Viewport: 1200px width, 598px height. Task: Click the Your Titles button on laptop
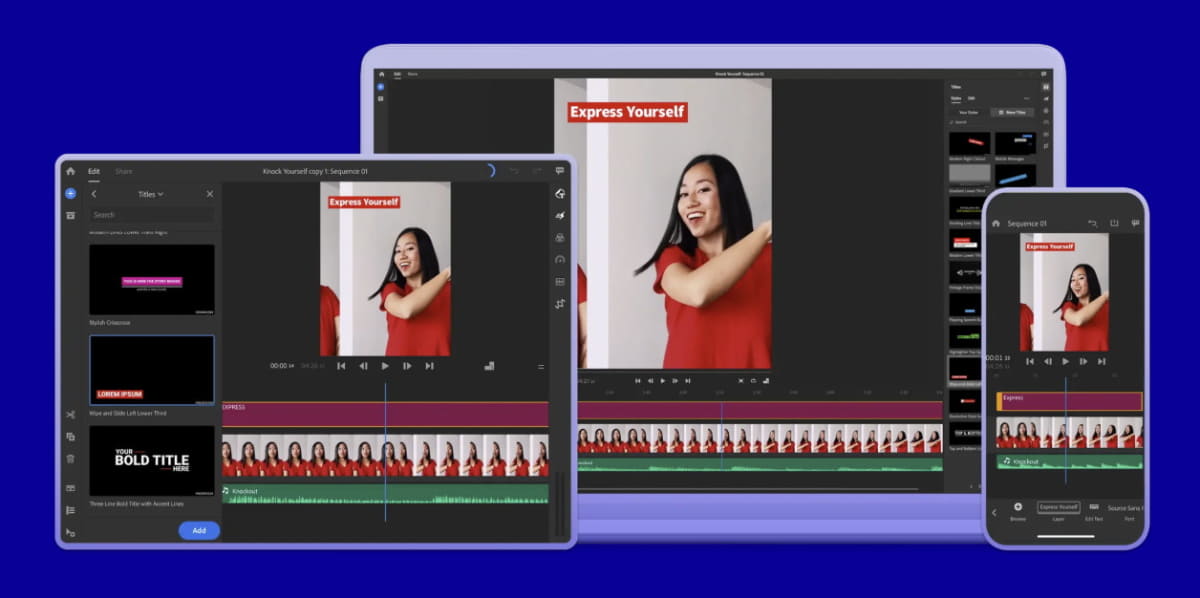[x=968, y=112]
